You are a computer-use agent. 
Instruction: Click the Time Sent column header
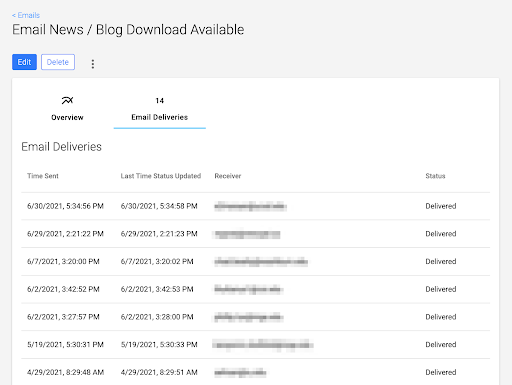pyautogui.click(x=43, y=176)
